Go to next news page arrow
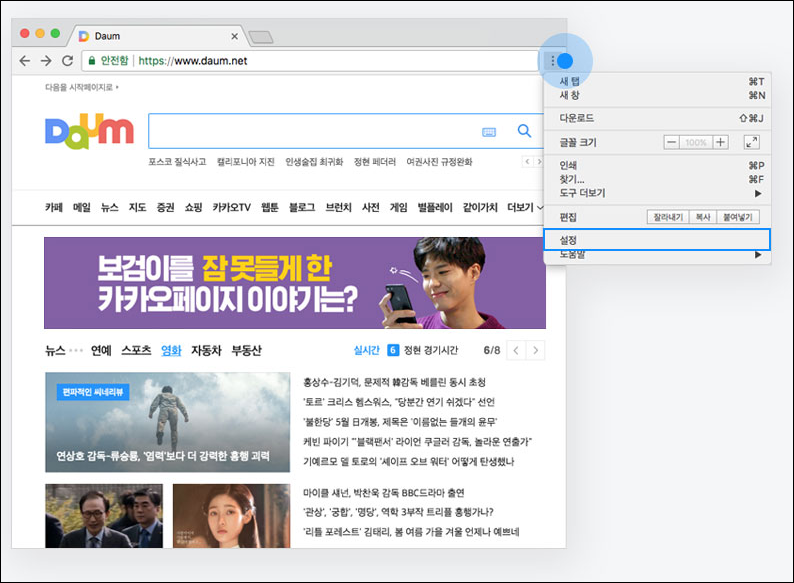Screen dimensions: 794x583 click(x=535, y=350)
